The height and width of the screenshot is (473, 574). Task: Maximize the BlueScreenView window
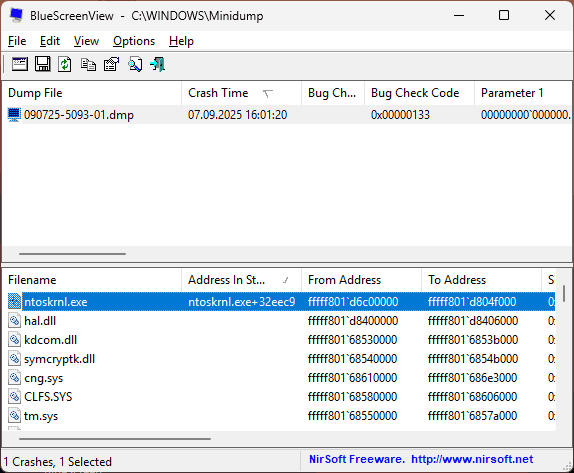point(504,15)
